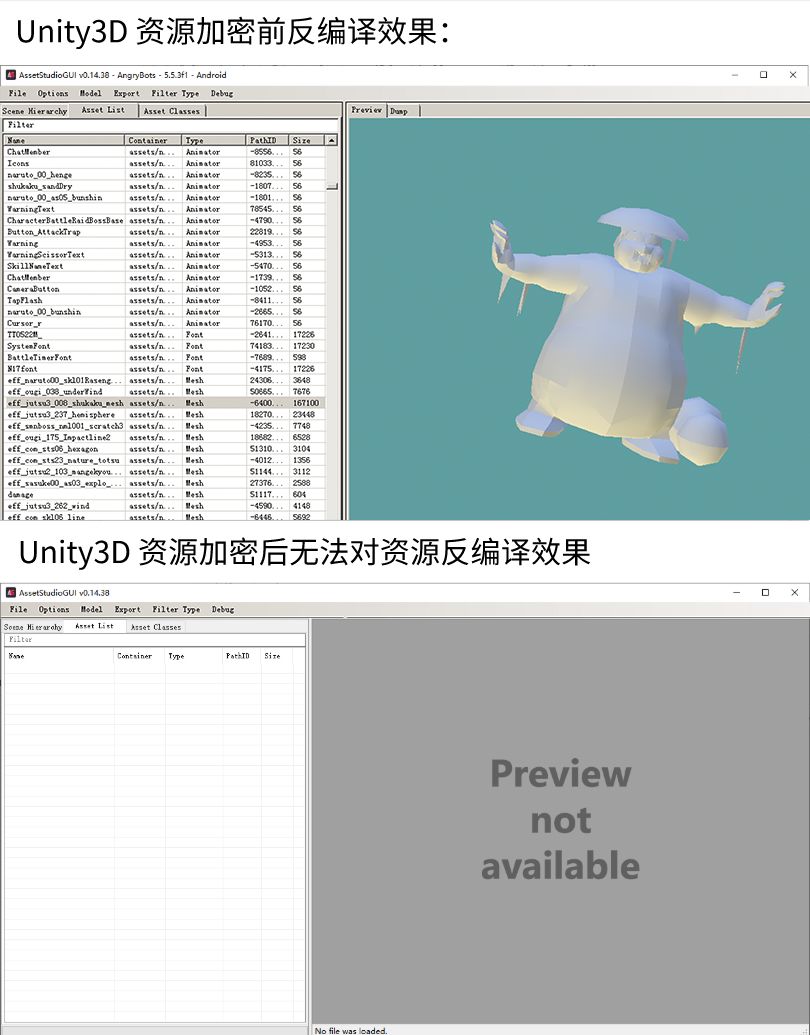Switch to Asset Classes tab in lower window
Screen dimensions: 810x1035
(x=156, y=627)
